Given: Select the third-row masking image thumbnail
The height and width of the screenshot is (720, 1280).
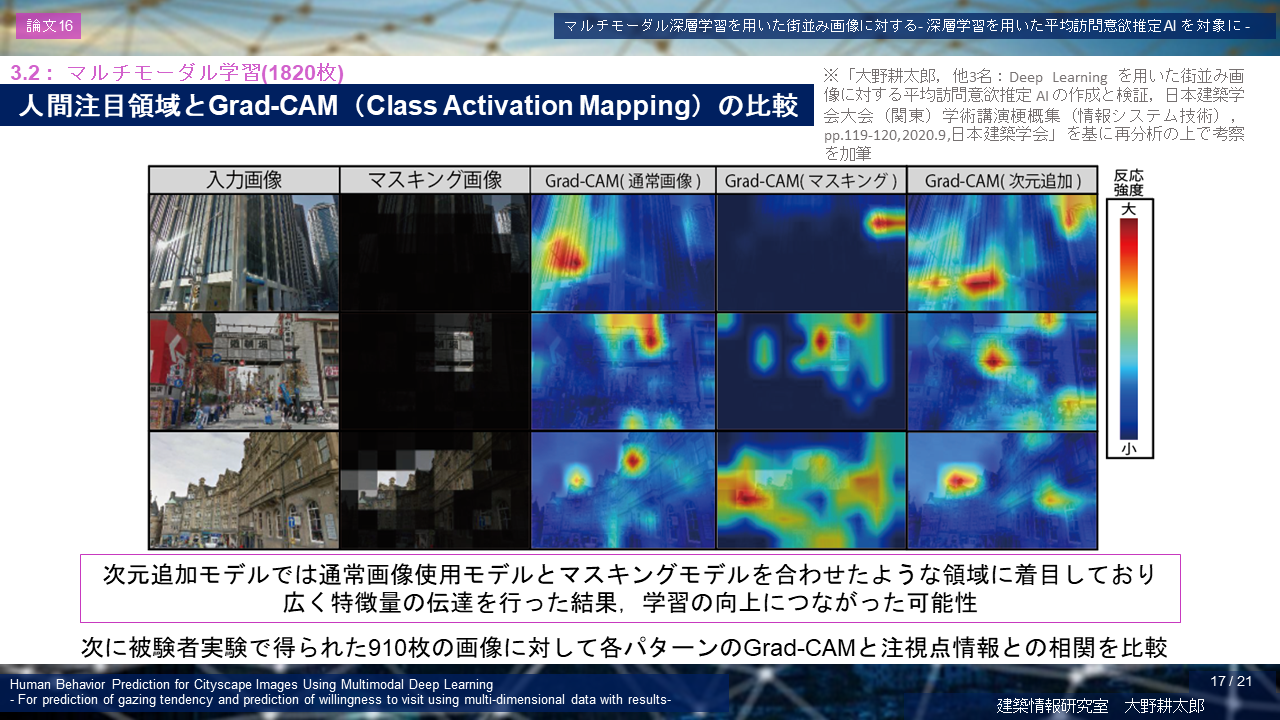Looking at the screenshot, I should point(434,489).
